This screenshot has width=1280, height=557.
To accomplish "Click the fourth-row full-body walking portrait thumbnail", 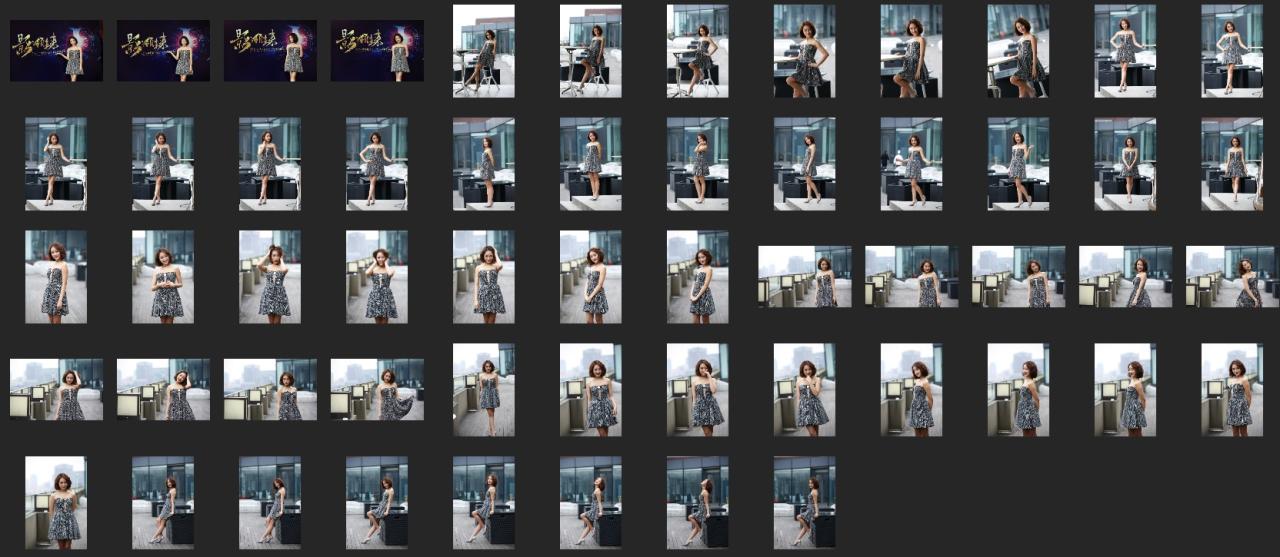I will (x=484, y=390).
